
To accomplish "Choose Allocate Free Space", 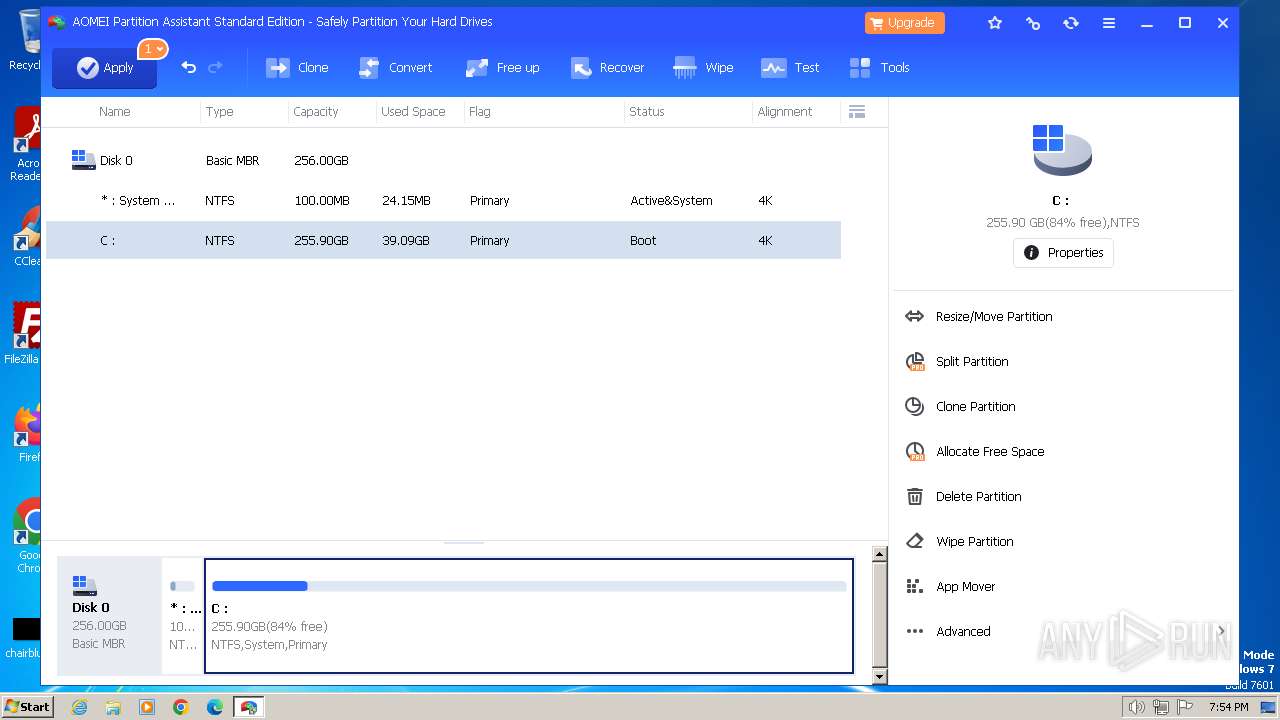I will [x=990, y=451].
